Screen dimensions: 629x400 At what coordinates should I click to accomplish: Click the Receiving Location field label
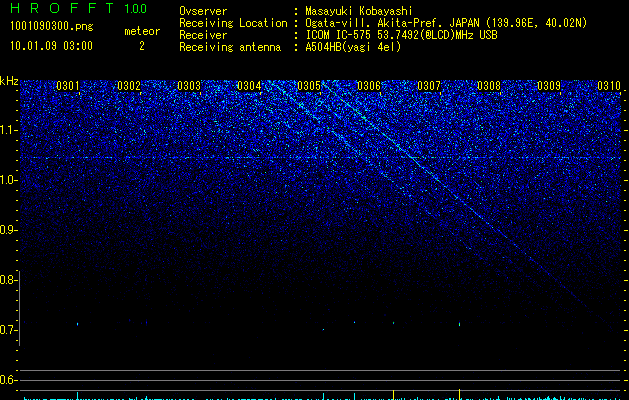233,23
